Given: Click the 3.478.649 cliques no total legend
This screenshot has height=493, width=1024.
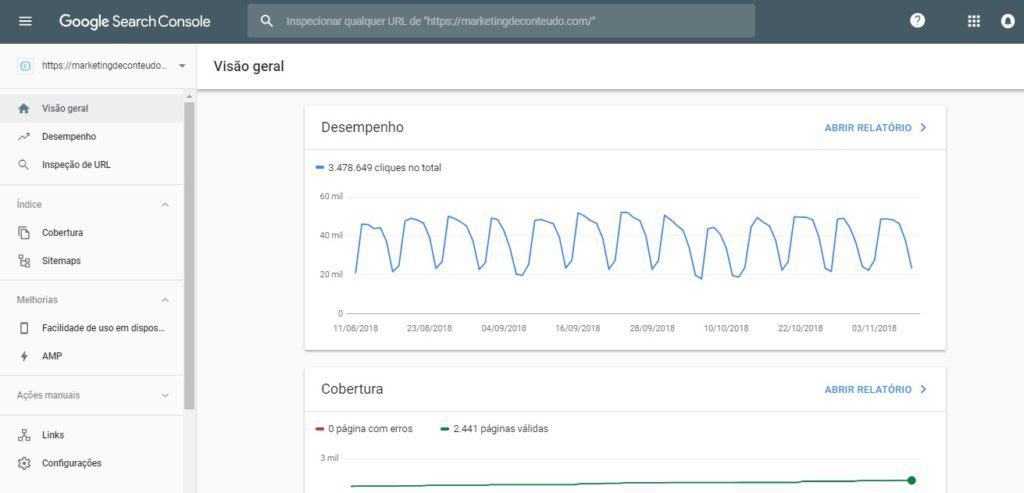Looking at the screenshot, I should (x=379, y=168).
